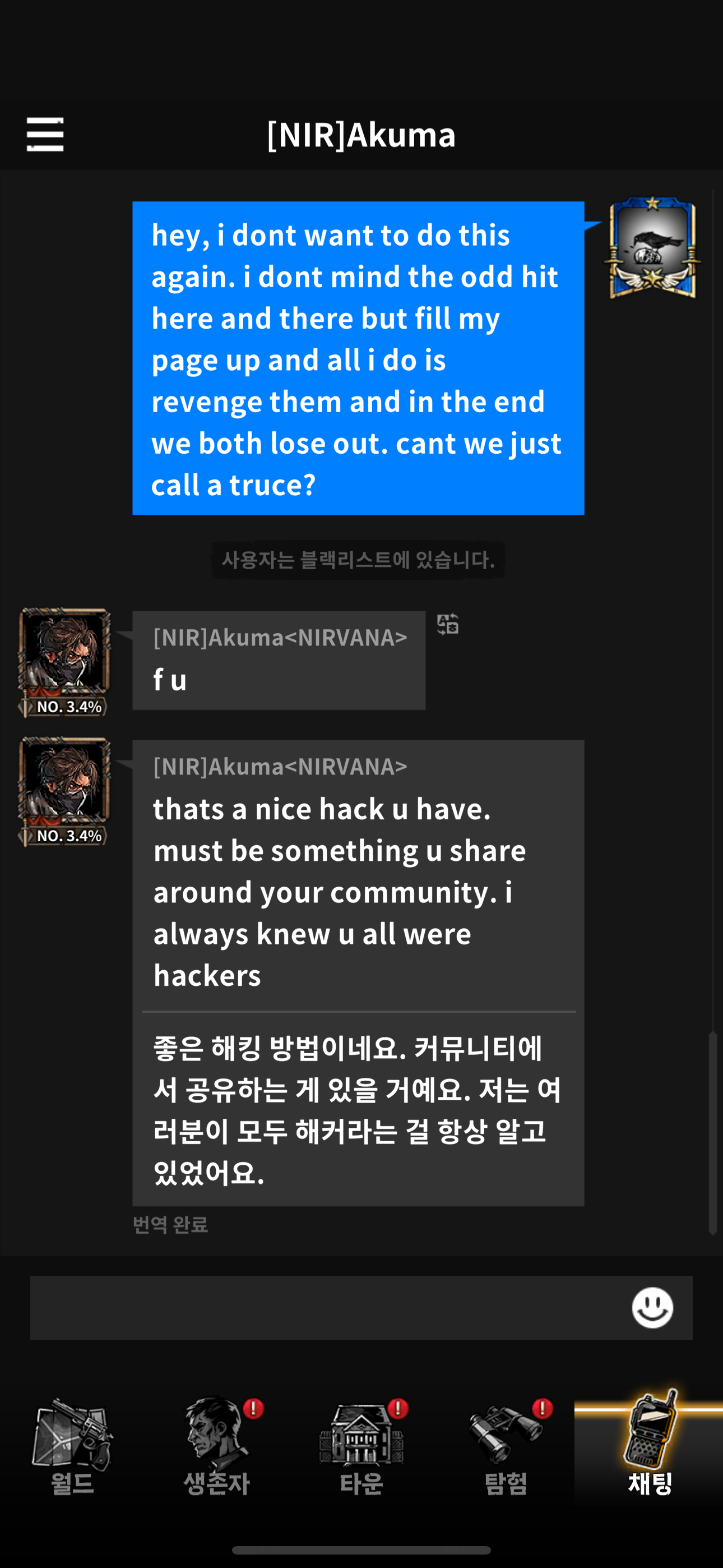Screen dimensions: 723x1568
Task: Tap the 번역 완료 translation status label
Action: click(170, 1224)
